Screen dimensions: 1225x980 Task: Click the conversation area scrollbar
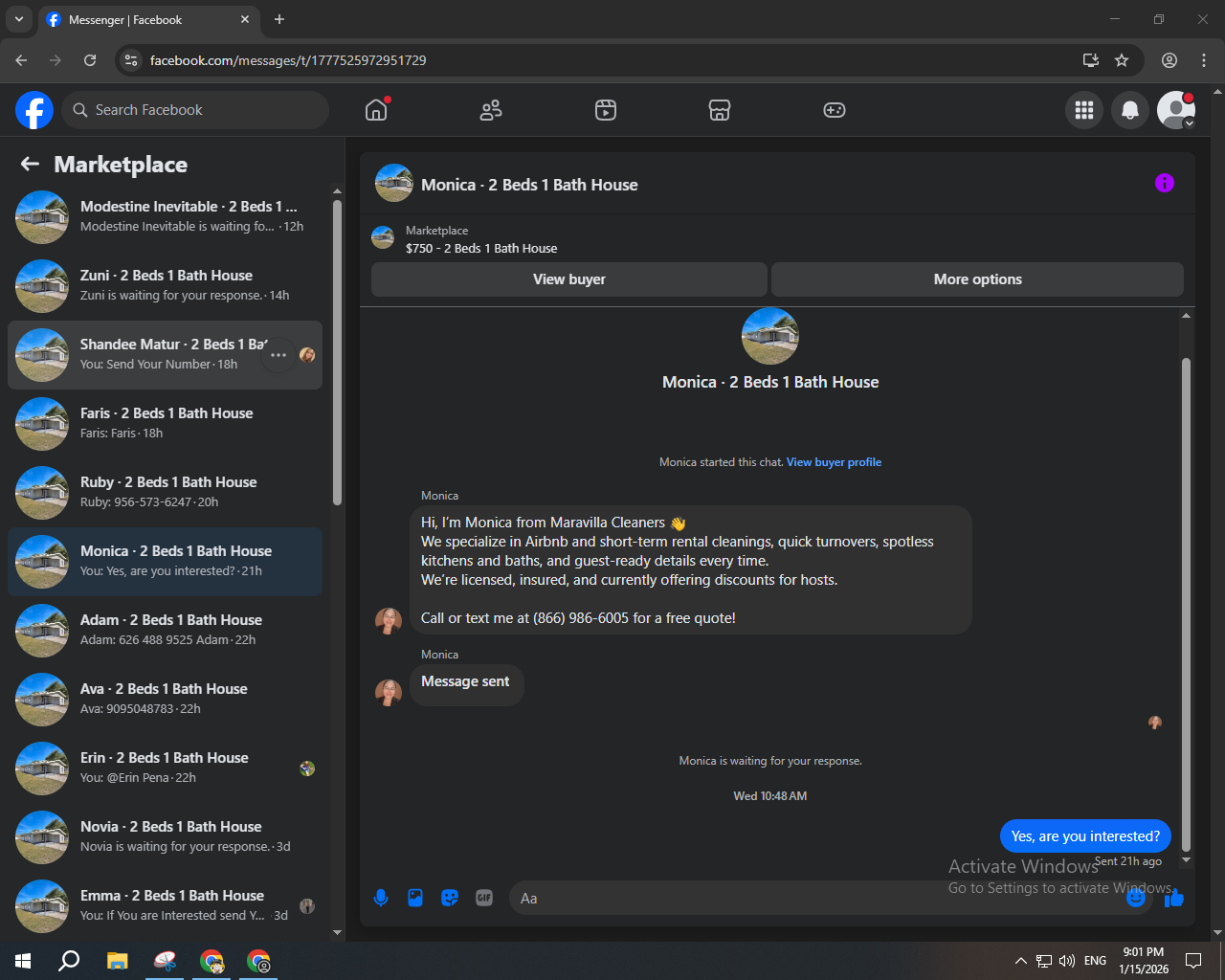[1186, 605]
